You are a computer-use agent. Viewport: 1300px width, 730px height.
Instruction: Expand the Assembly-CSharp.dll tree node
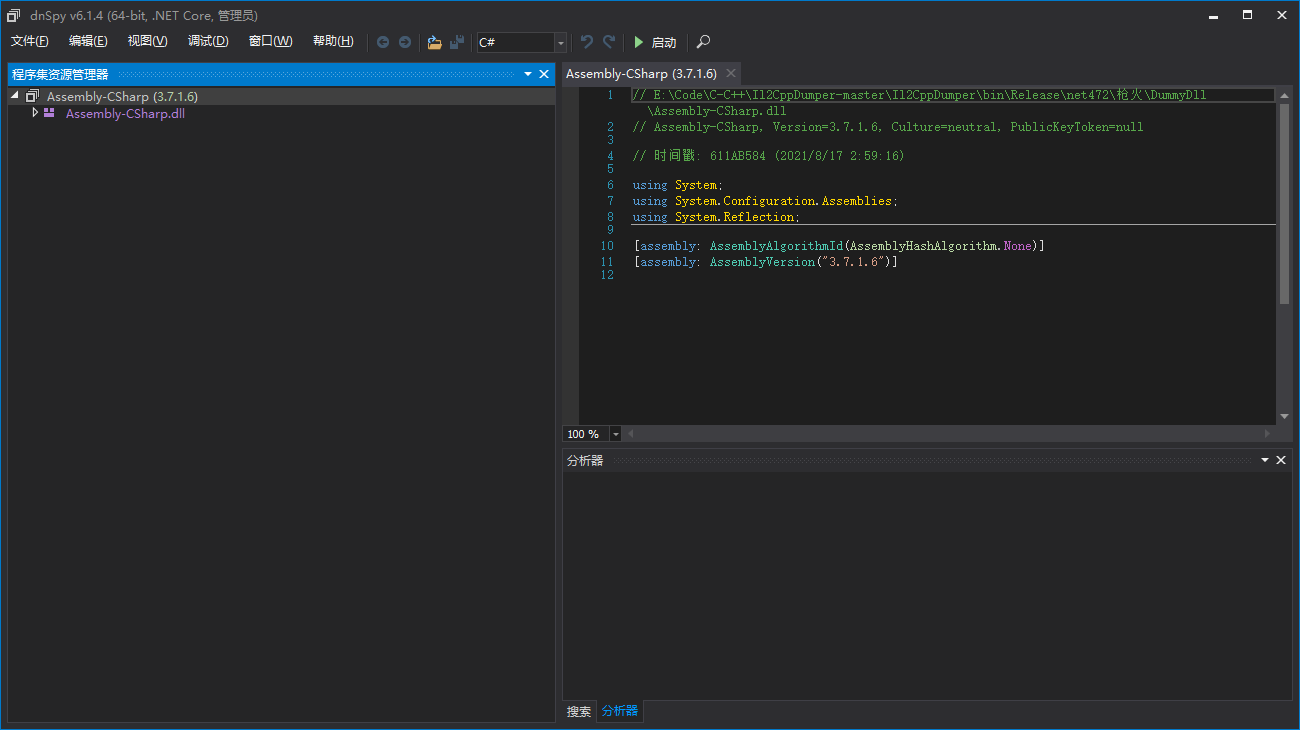coord(35,113)
